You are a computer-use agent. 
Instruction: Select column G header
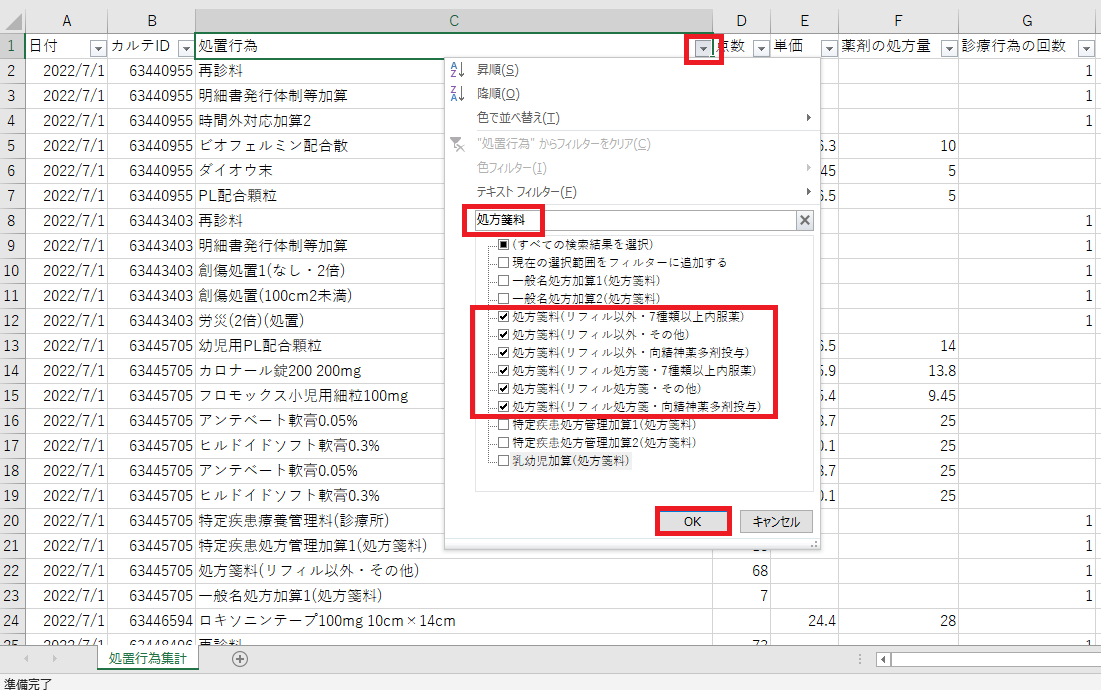[x=1027, y=21]
